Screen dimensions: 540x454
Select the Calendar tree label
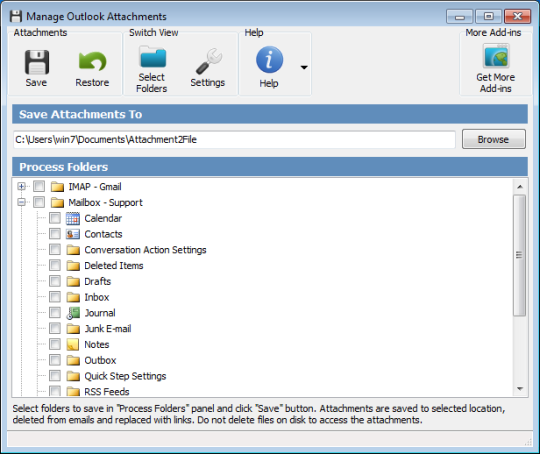point(103,218)
